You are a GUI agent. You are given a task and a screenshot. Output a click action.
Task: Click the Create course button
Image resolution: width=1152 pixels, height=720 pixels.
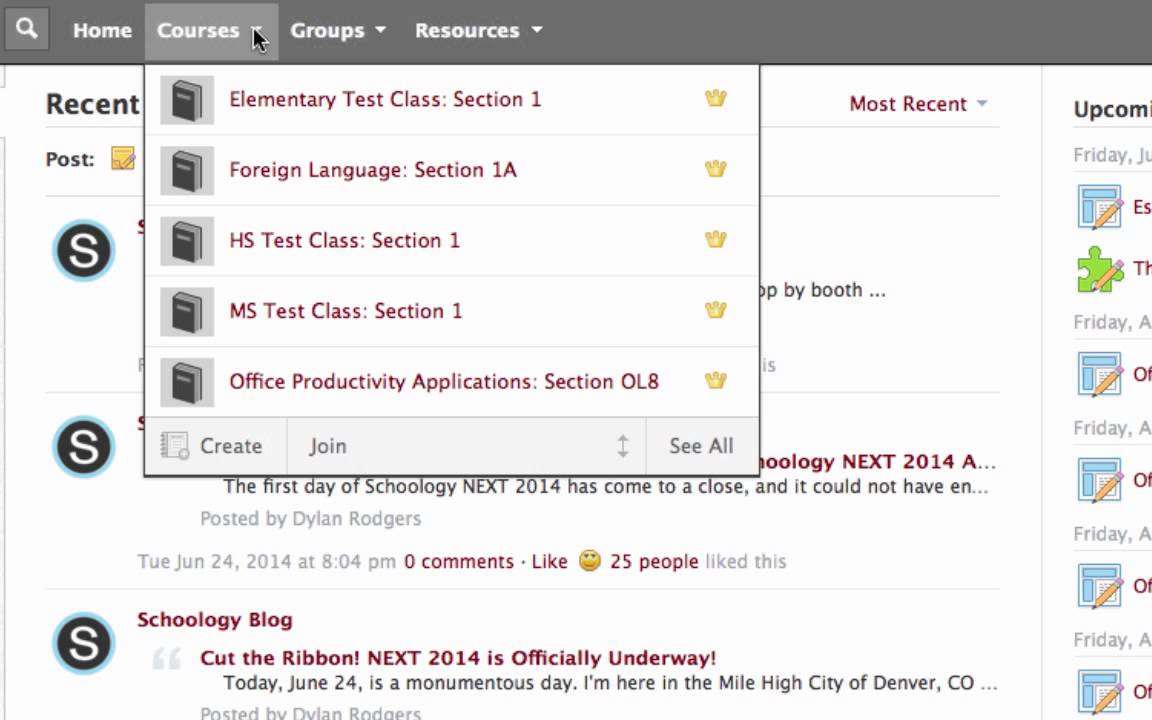[x=216, y=446]
